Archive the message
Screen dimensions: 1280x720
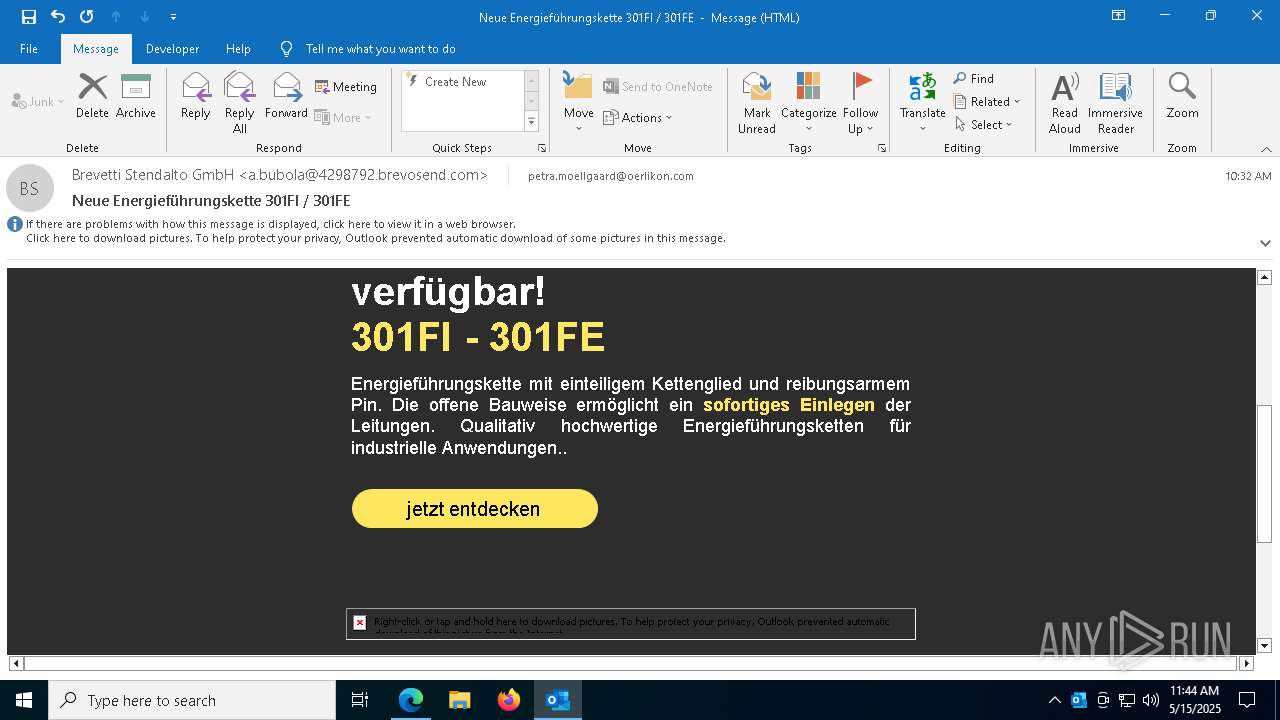tap(136, 96)
